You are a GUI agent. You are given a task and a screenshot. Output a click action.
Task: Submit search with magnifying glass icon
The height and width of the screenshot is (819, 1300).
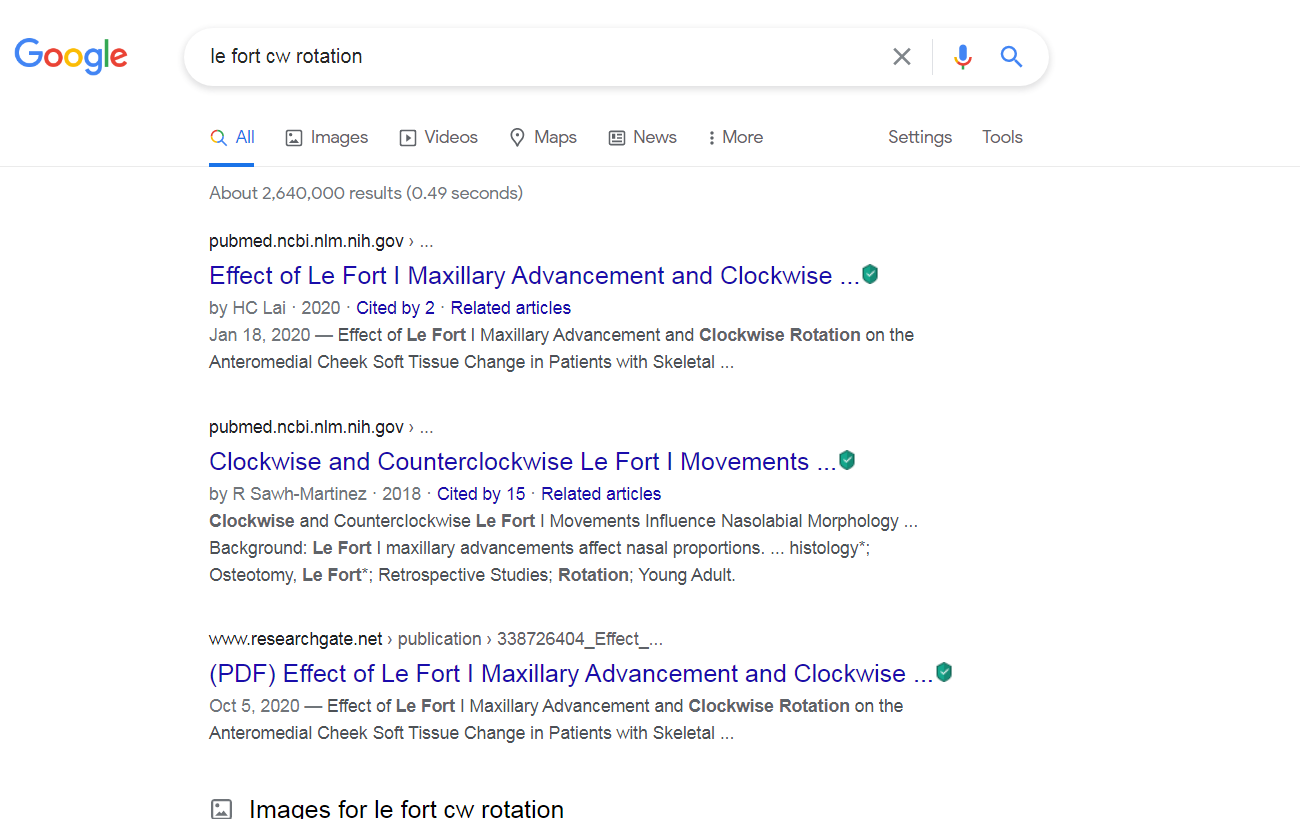click(x=1011, y=57)
